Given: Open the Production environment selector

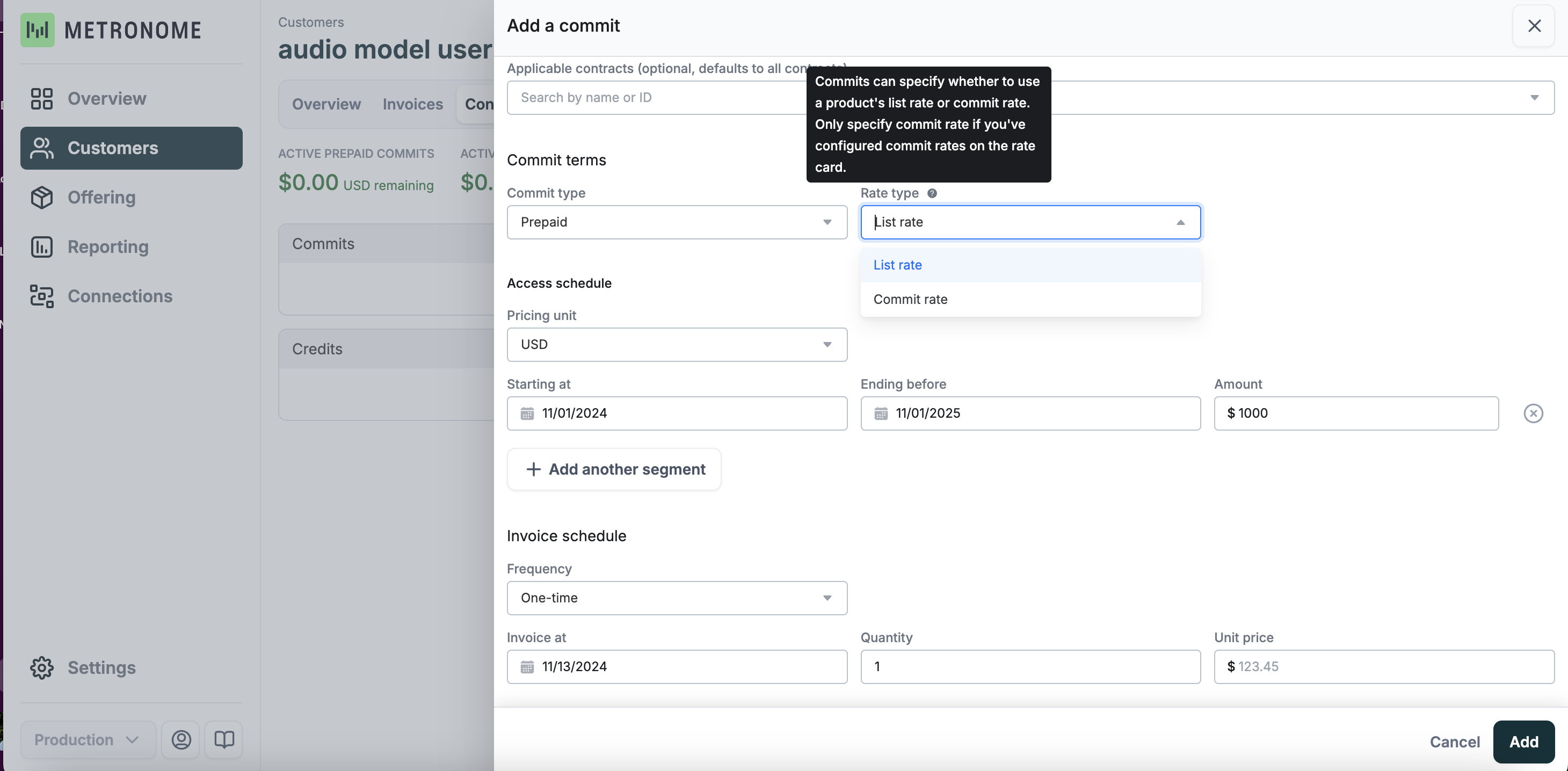Looking at the screenshot, I should (87, 740).
